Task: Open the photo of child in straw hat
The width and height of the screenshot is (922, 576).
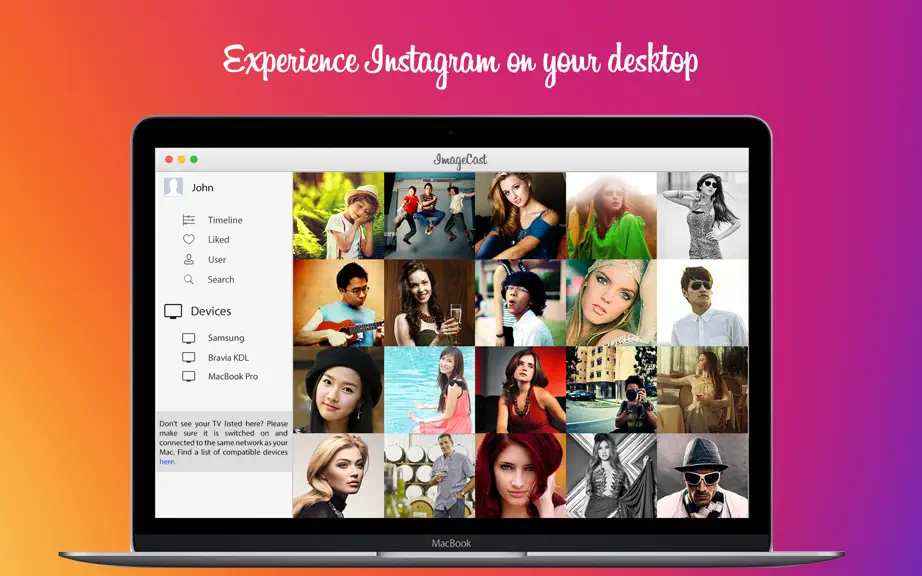Action: [x=339, y=215]
